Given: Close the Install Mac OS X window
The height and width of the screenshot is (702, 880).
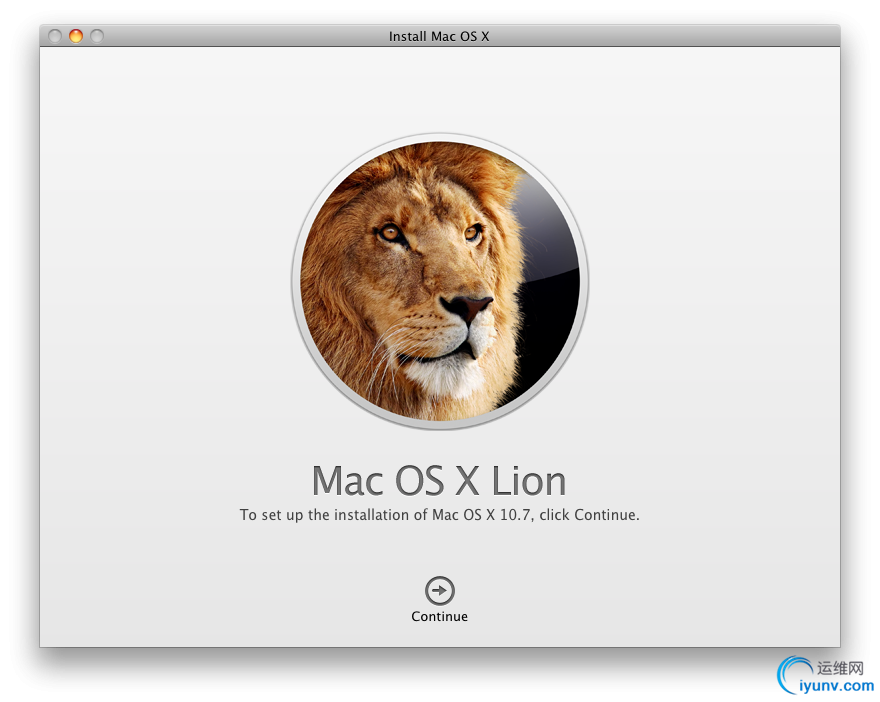Looking at the screenshot, I should 54,36.
